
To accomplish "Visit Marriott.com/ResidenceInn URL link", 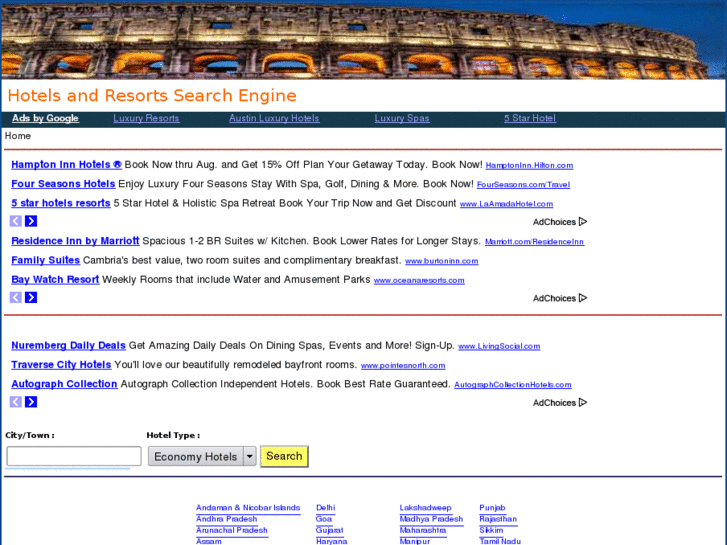I will coord(535,242).
